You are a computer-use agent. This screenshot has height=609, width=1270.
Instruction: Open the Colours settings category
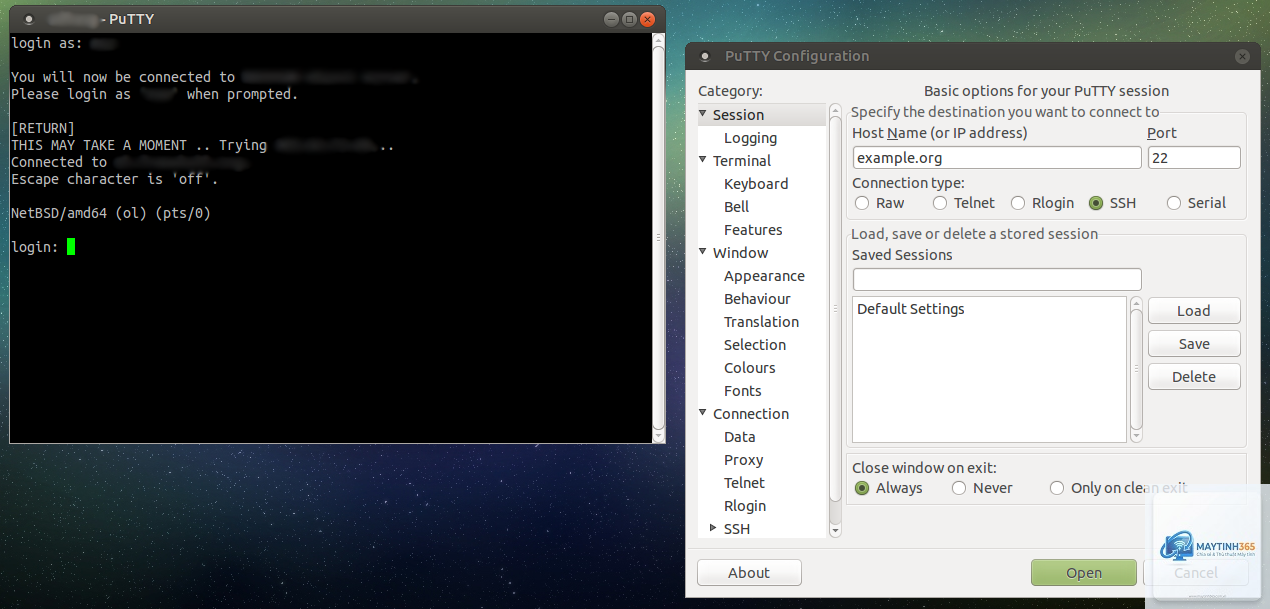click(x=750, y=368)
